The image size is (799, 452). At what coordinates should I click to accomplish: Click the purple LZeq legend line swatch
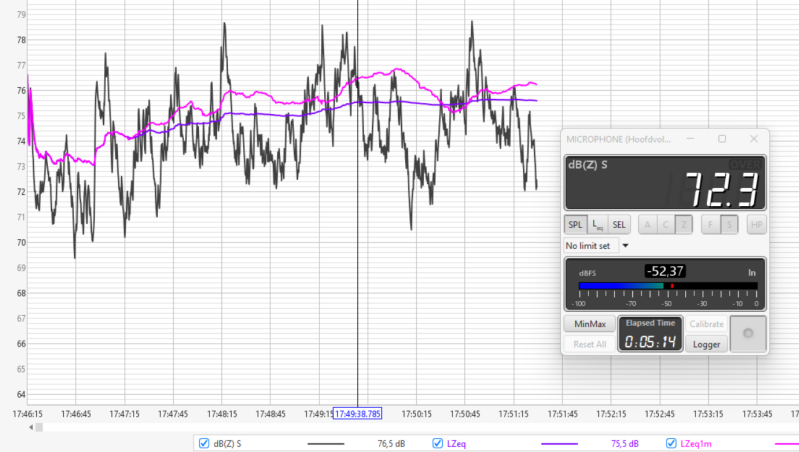tap(560, 444)
